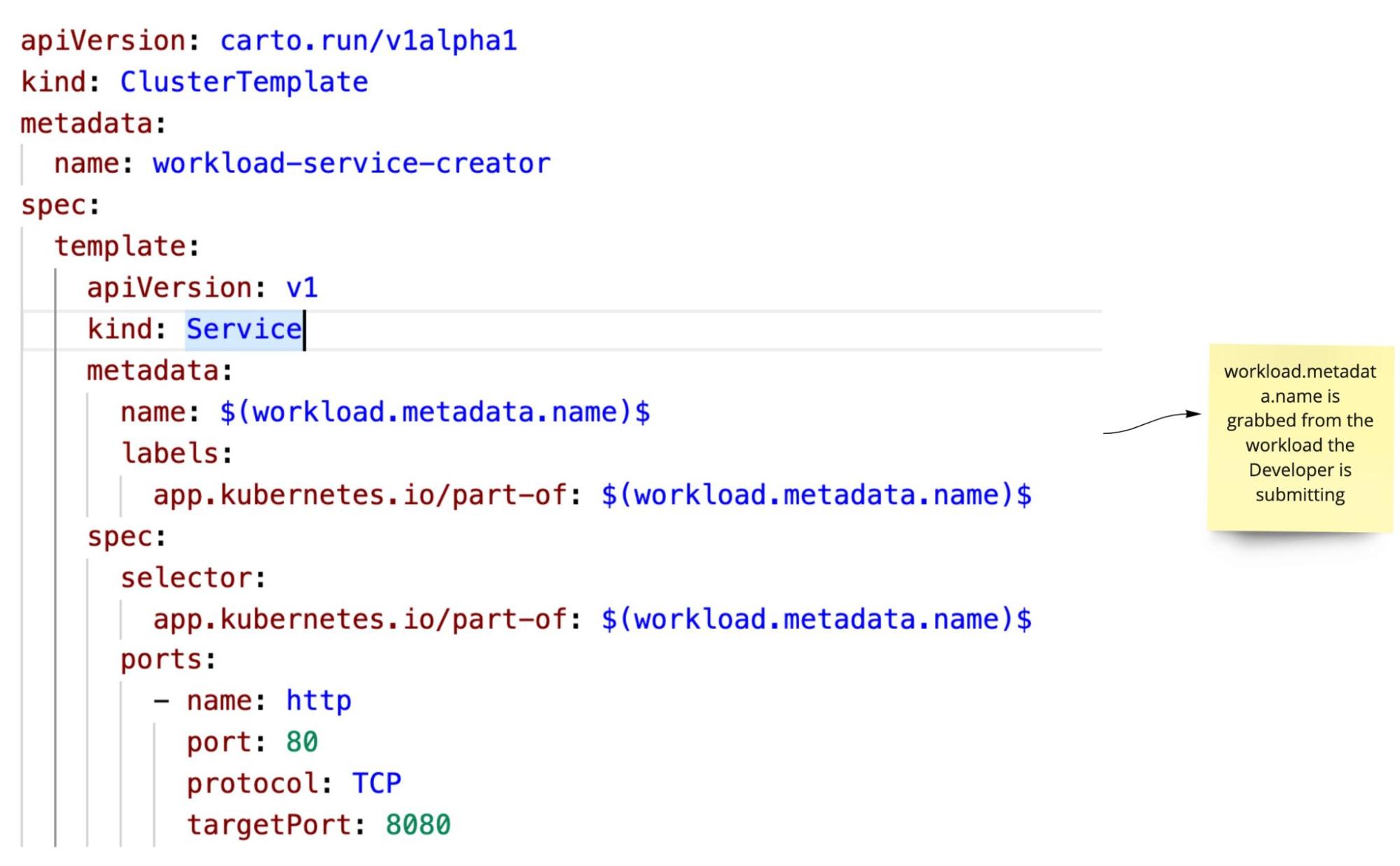This screenshot has height=866, width=1400.
Task: Click the TCP protocol value
Action: pos(377,783)
